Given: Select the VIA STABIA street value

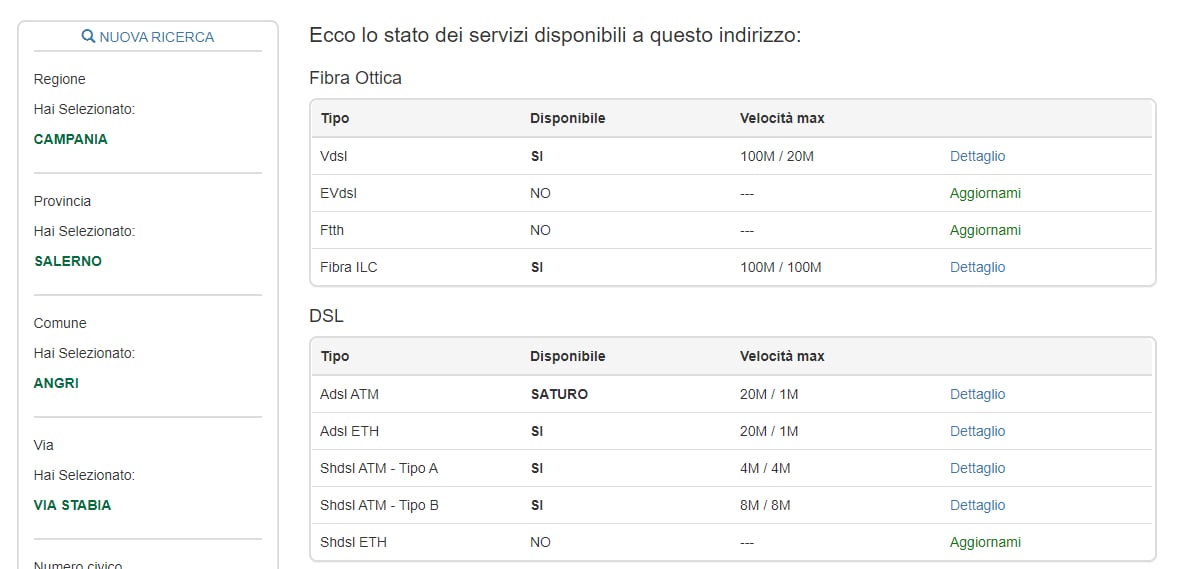Looking at the screenshot, I should pyautogui.click(x=72, y=505).
